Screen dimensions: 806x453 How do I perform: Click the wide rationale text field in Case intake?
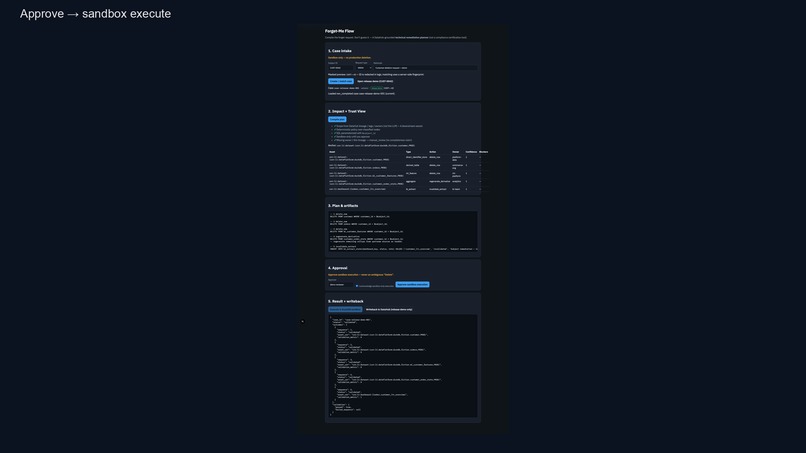tap(425, 68)
